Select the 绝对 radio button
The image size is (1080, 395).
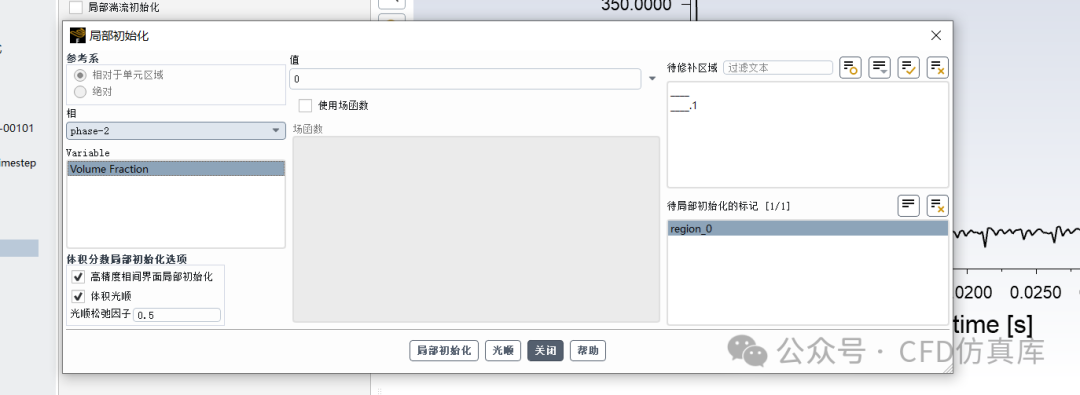(80, 92)
